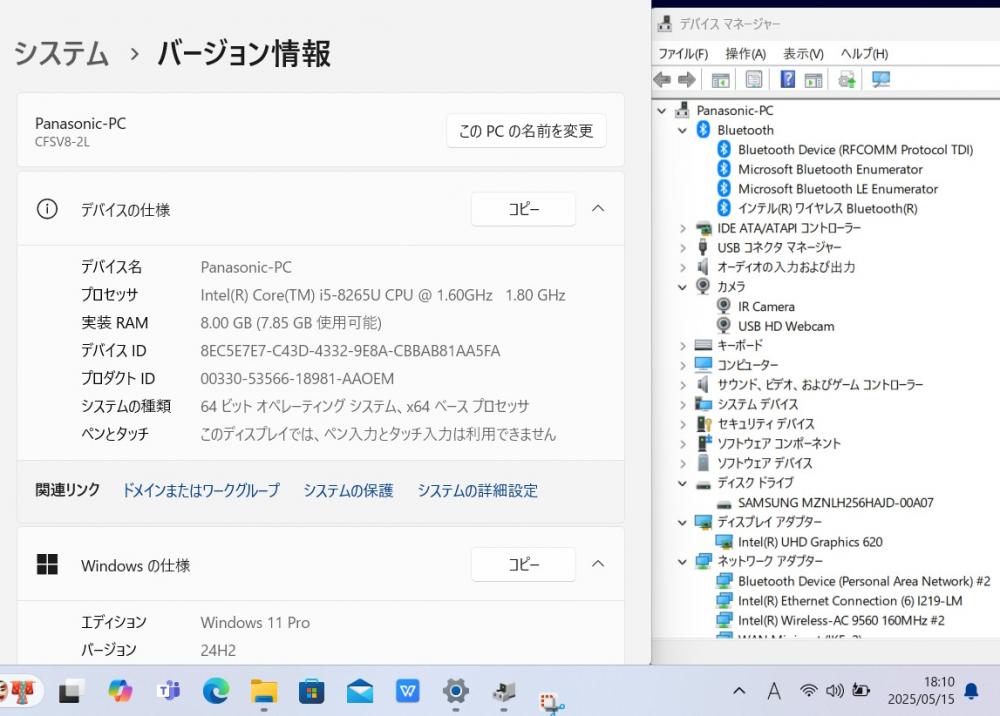1000x716 pixels.
Task: Launch Copilot from the taskbar
Action: [120, 691]
